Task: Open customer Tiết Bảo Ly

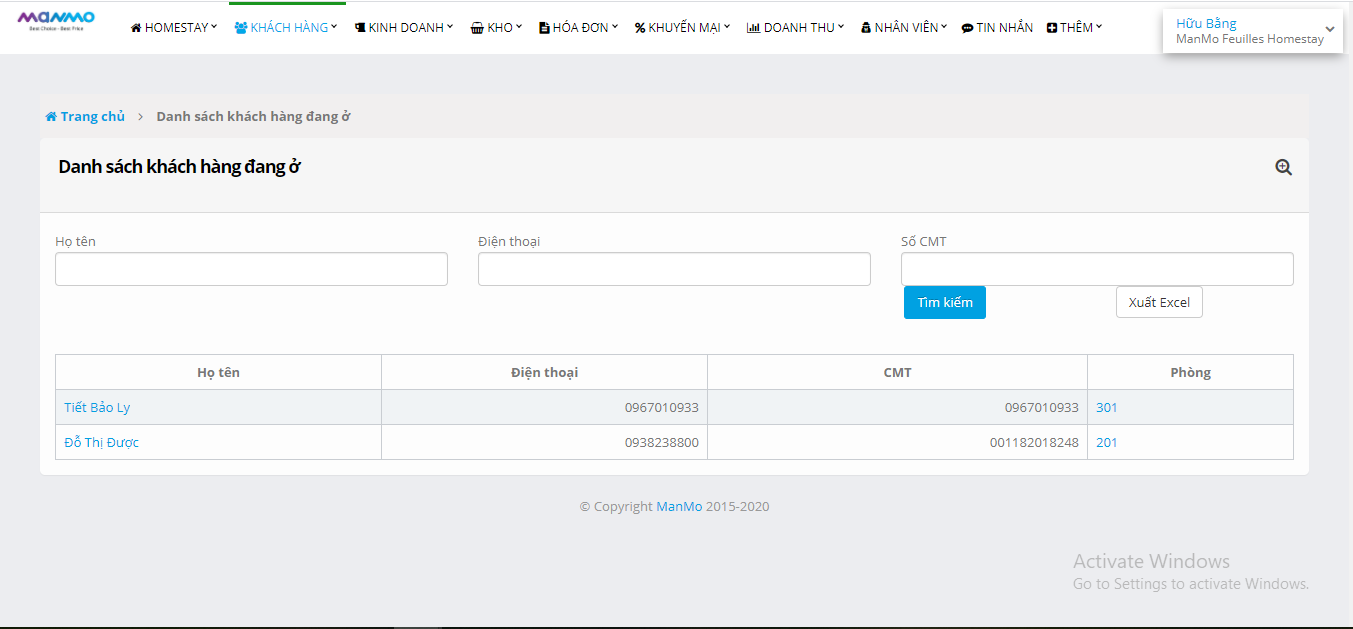Action: point(97,408)
